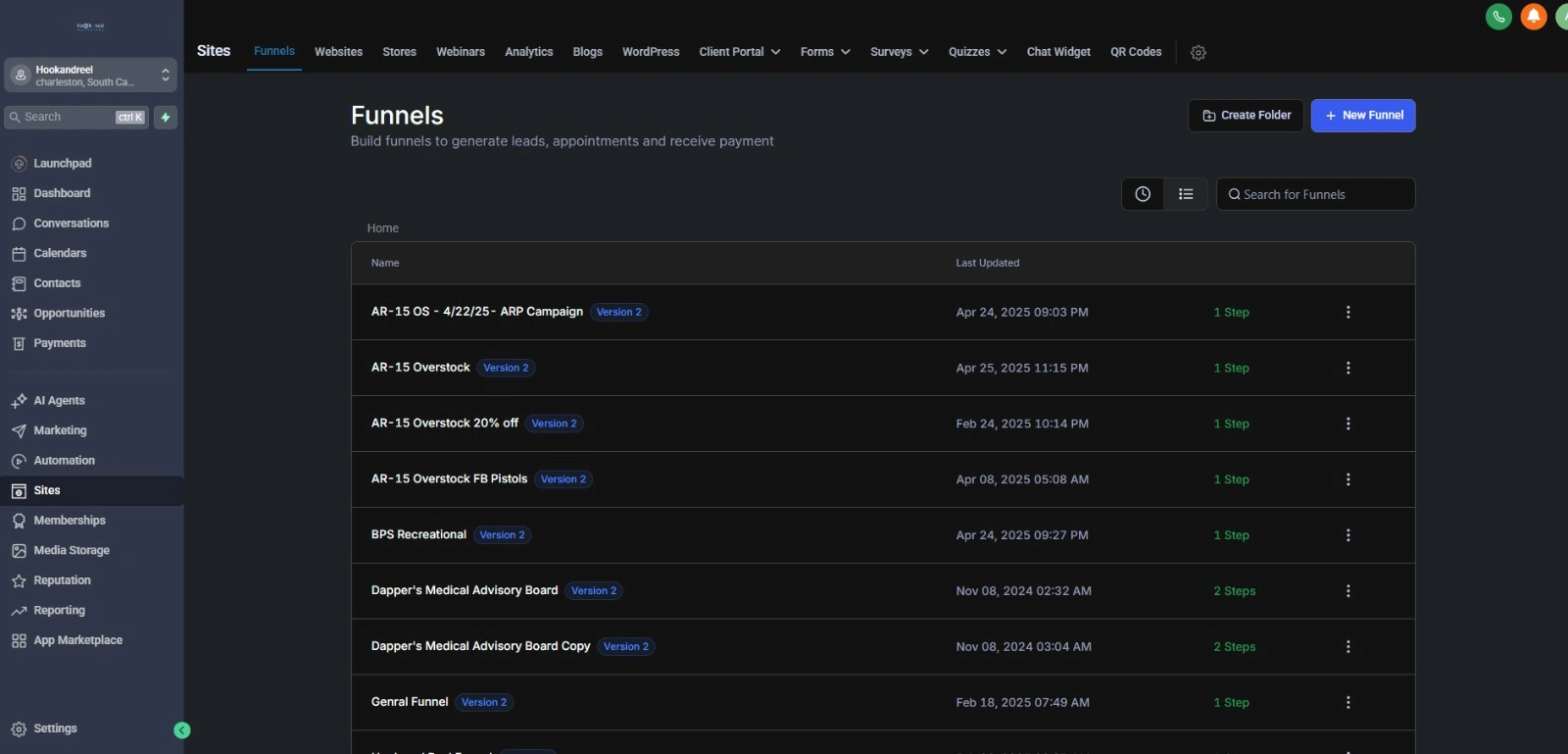The image size is (1568, 754).
Task: Switch to the Websites tab
Action: point(338,52)
